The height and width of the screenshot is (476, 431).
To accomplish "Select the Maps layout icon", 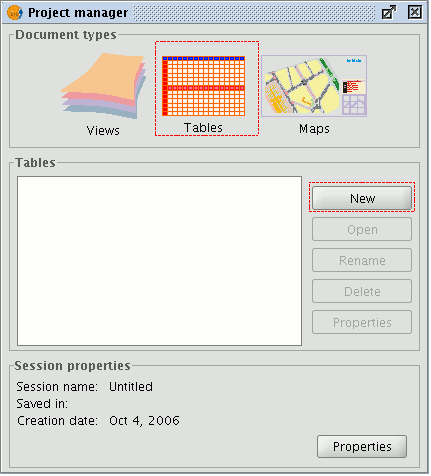I will pos(314,86).
